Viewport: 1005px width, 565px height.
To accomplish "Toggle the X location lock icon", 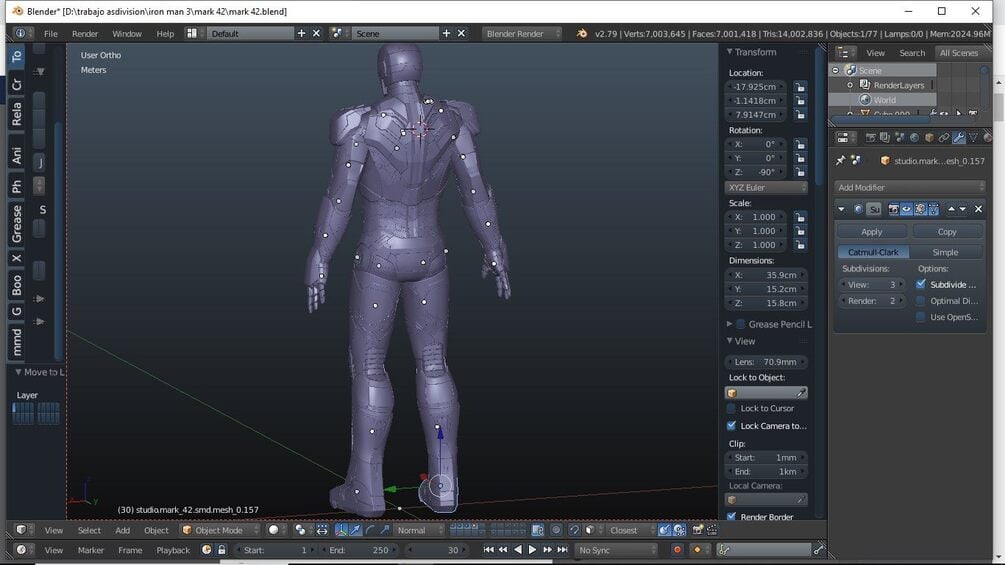I will (800, 87).
